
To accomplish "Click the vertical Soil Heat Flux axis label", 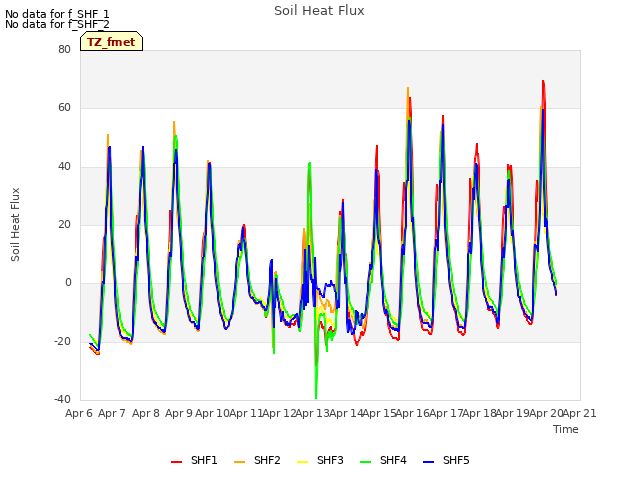I will (15, 224).
